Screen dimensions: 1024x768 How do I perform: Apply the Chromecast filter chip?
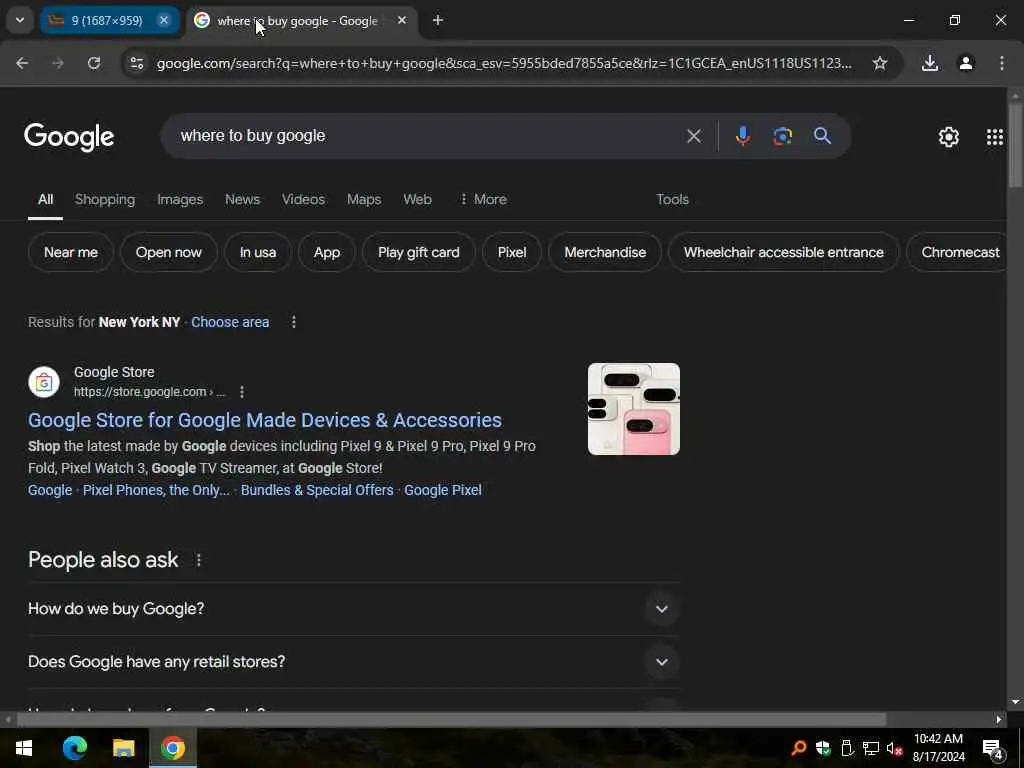pyautogui.click(x=957, y=252)
